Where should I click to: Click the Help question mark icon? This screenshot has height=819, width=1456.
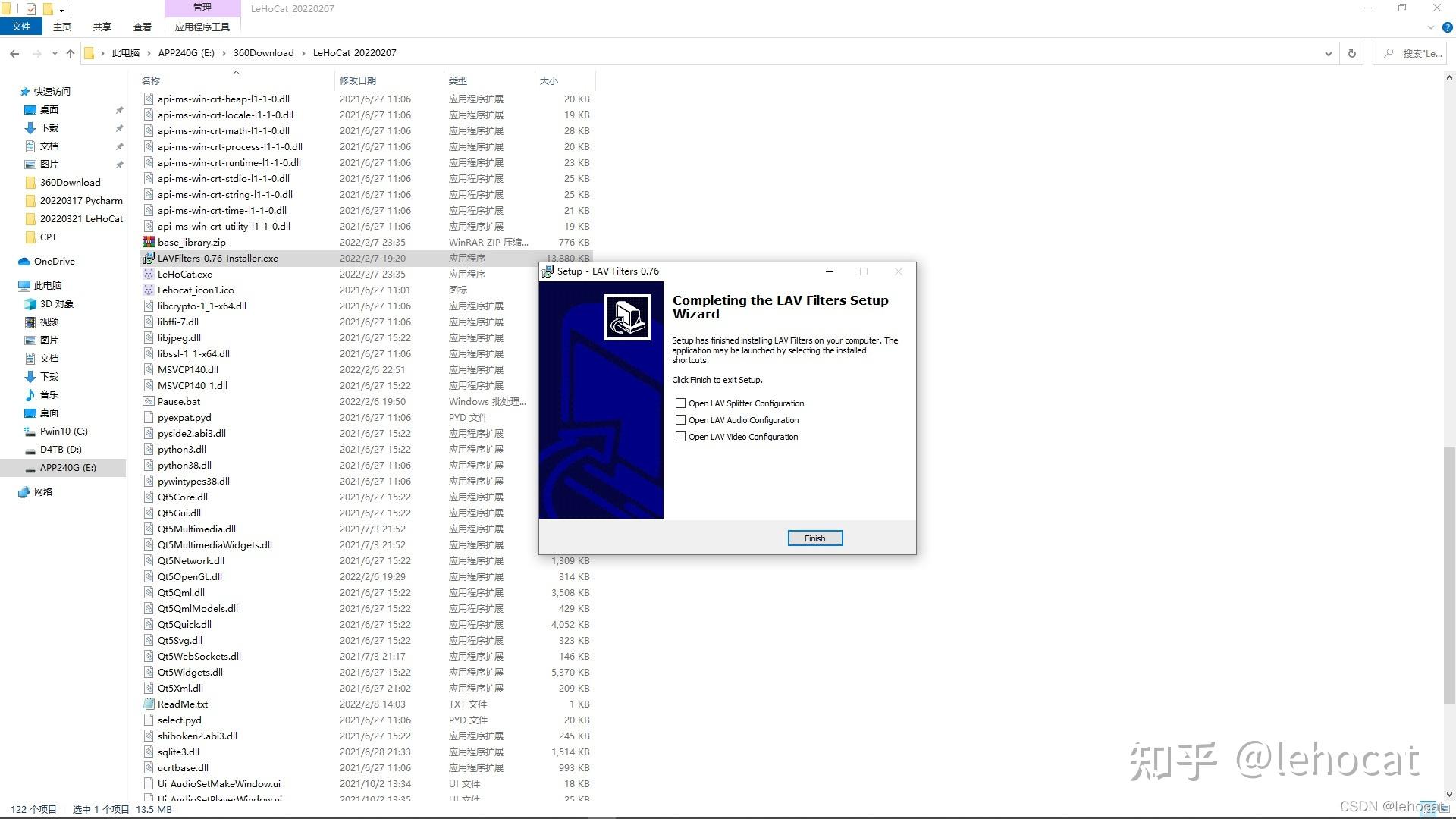pos(1447,27)
